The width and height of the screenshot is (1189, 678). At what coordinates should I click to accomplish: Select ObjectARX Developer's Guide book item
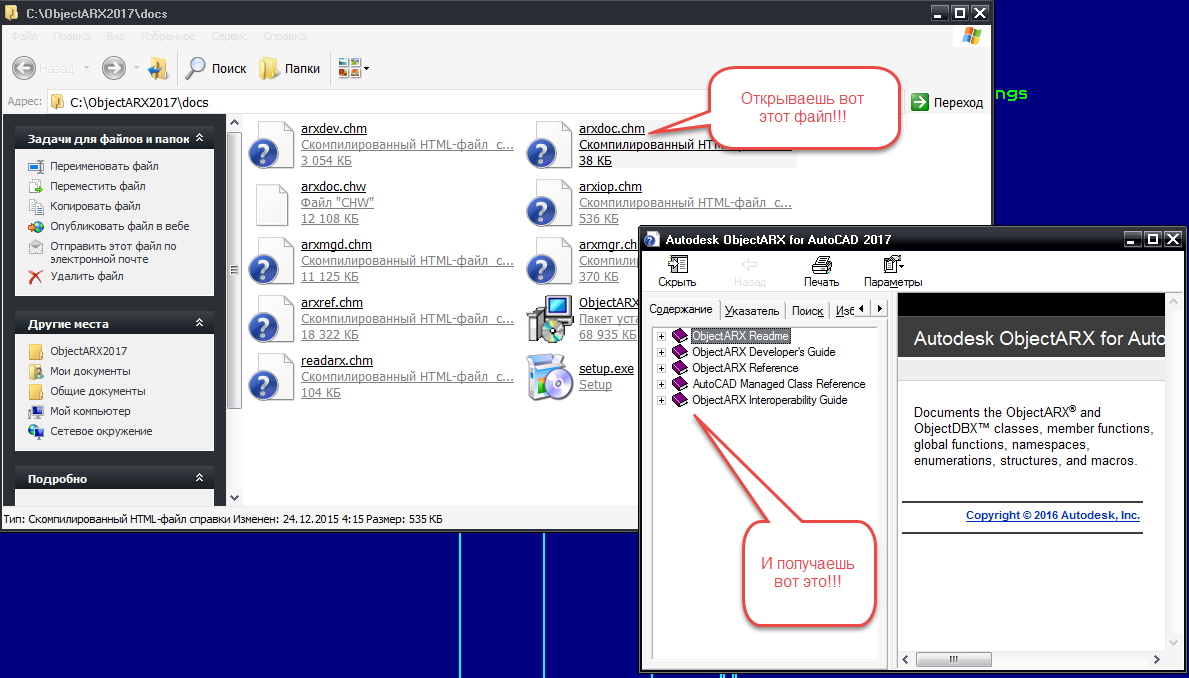[764, 352]
